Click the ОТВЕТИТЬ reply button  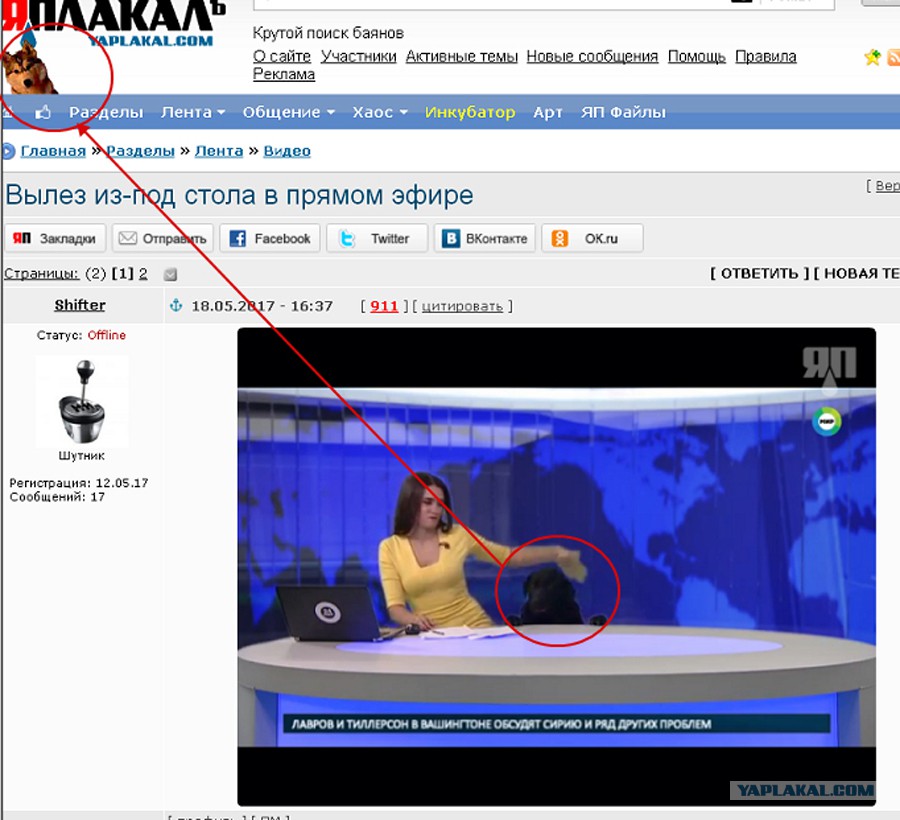tap(759, 274)
